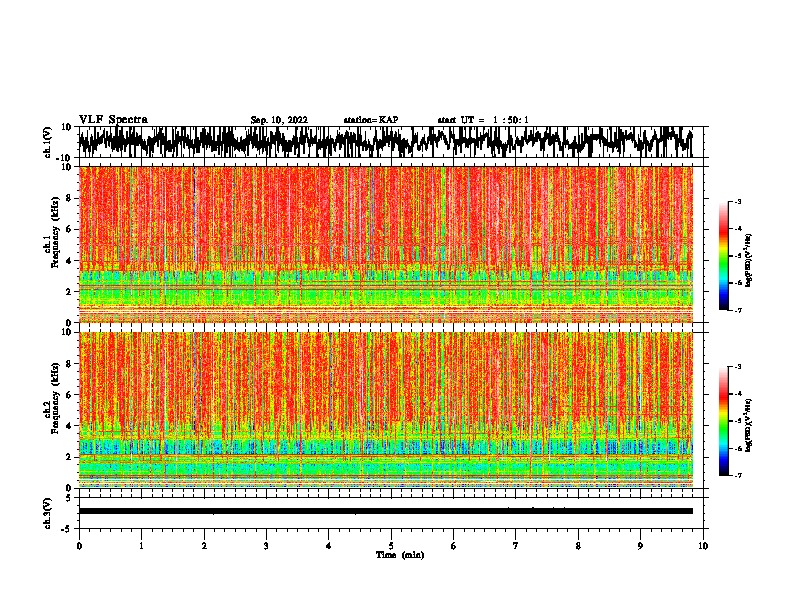Click the ch.3 black voltage trace

coord(385,511)
